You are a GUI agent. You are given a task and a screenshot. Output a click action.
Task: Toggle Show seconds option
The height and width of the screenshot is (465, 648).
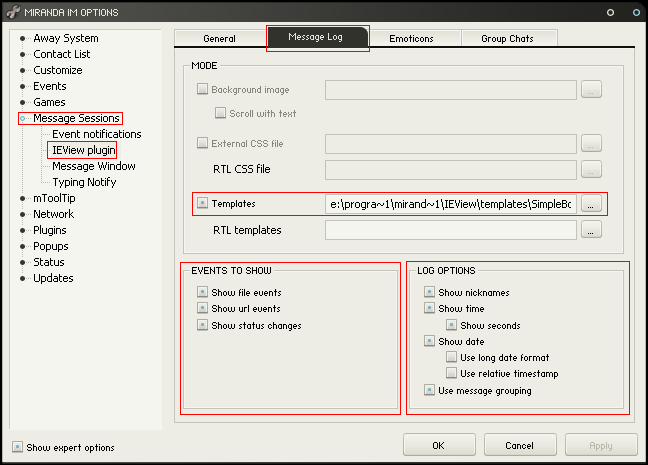pos(451,325)
